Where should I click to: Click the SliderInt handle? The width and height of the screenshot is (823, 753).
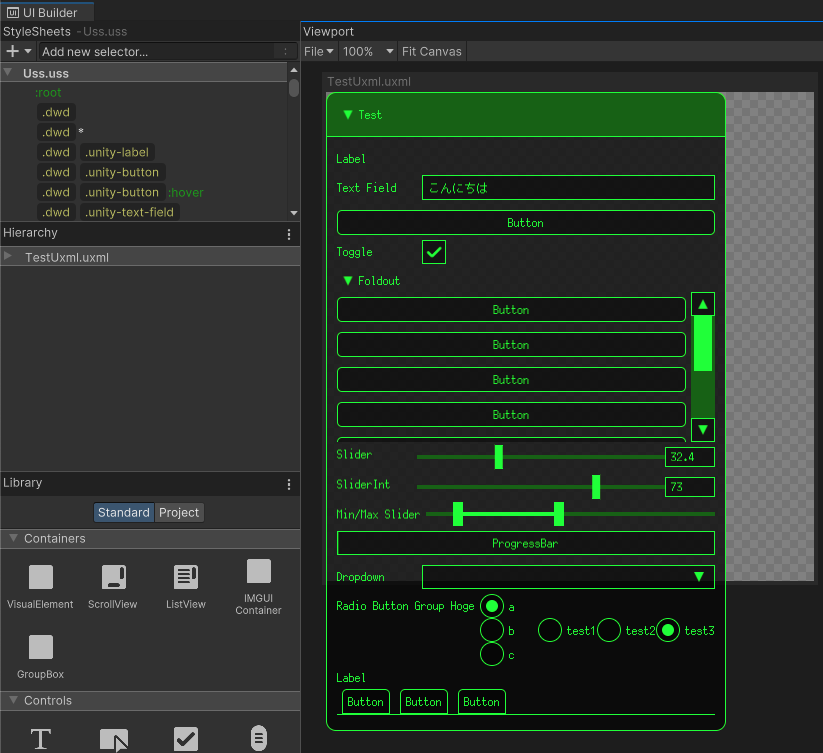click(596, 487)
